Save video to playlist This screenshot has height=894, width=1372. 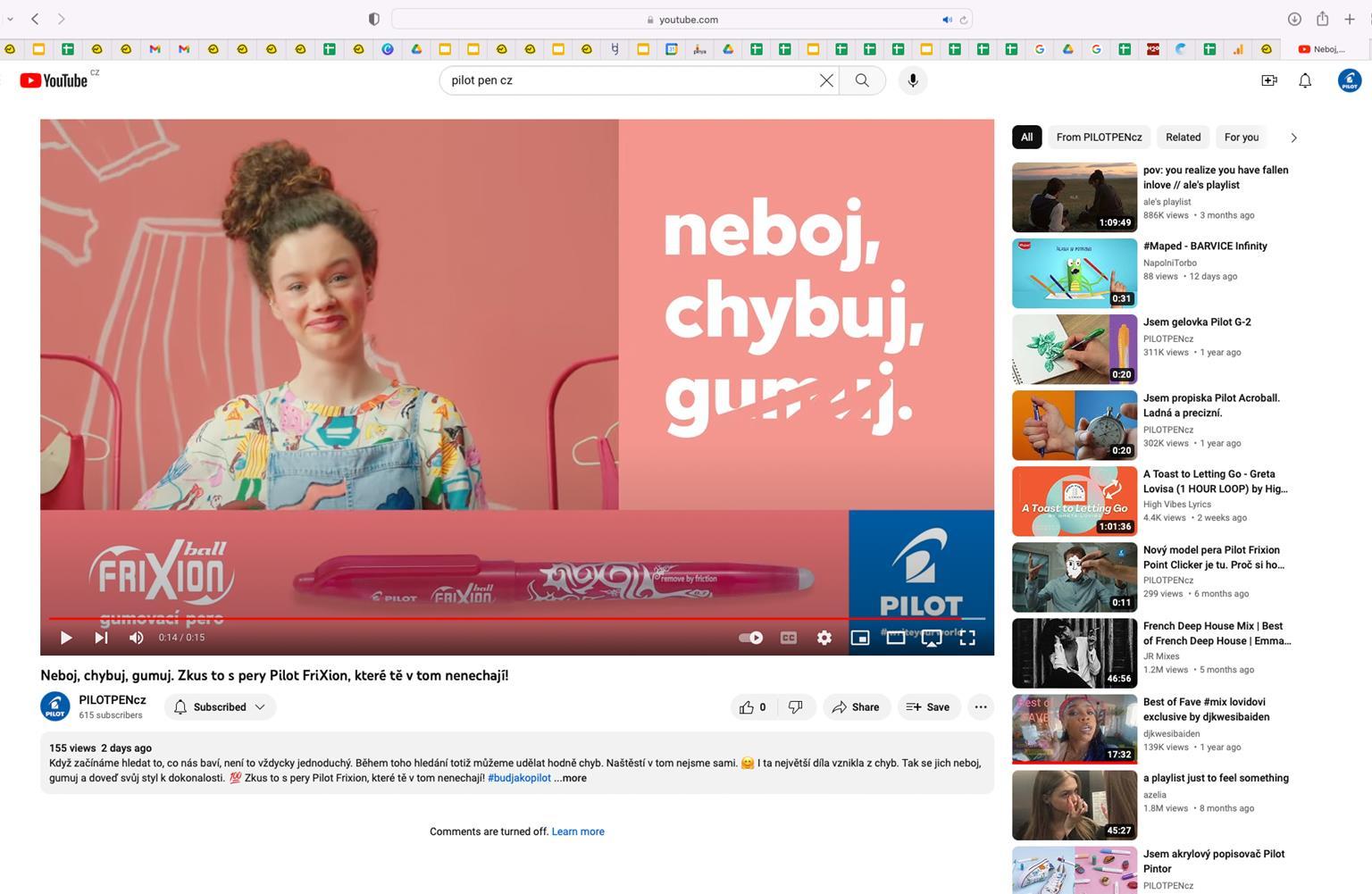pos(929,707)
